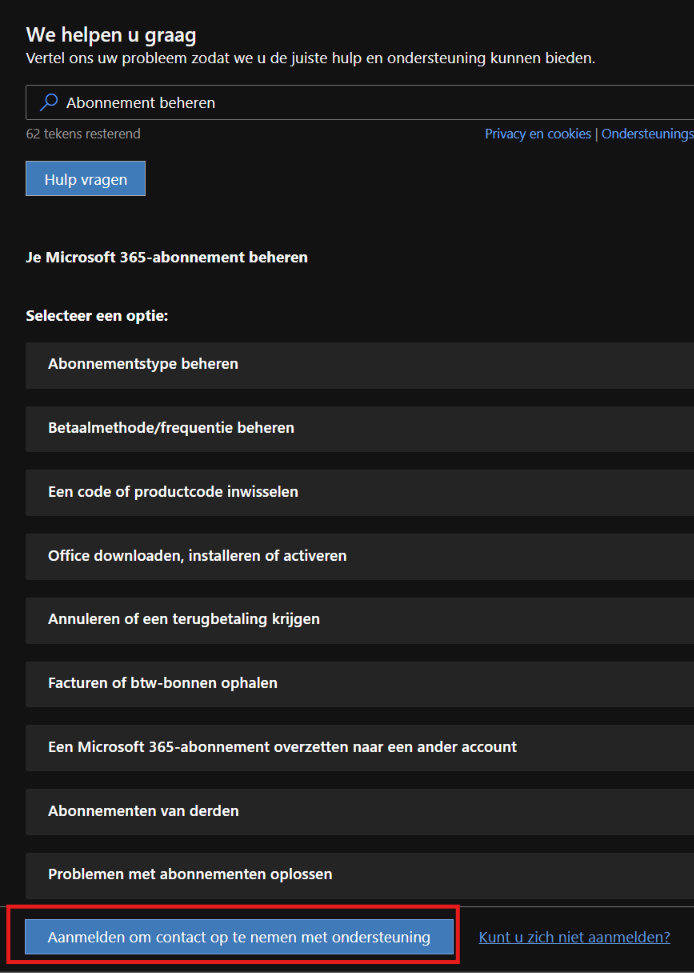
Task: Select 'Problemen met abonnementen oplossen'
Action: click(360, 876)
